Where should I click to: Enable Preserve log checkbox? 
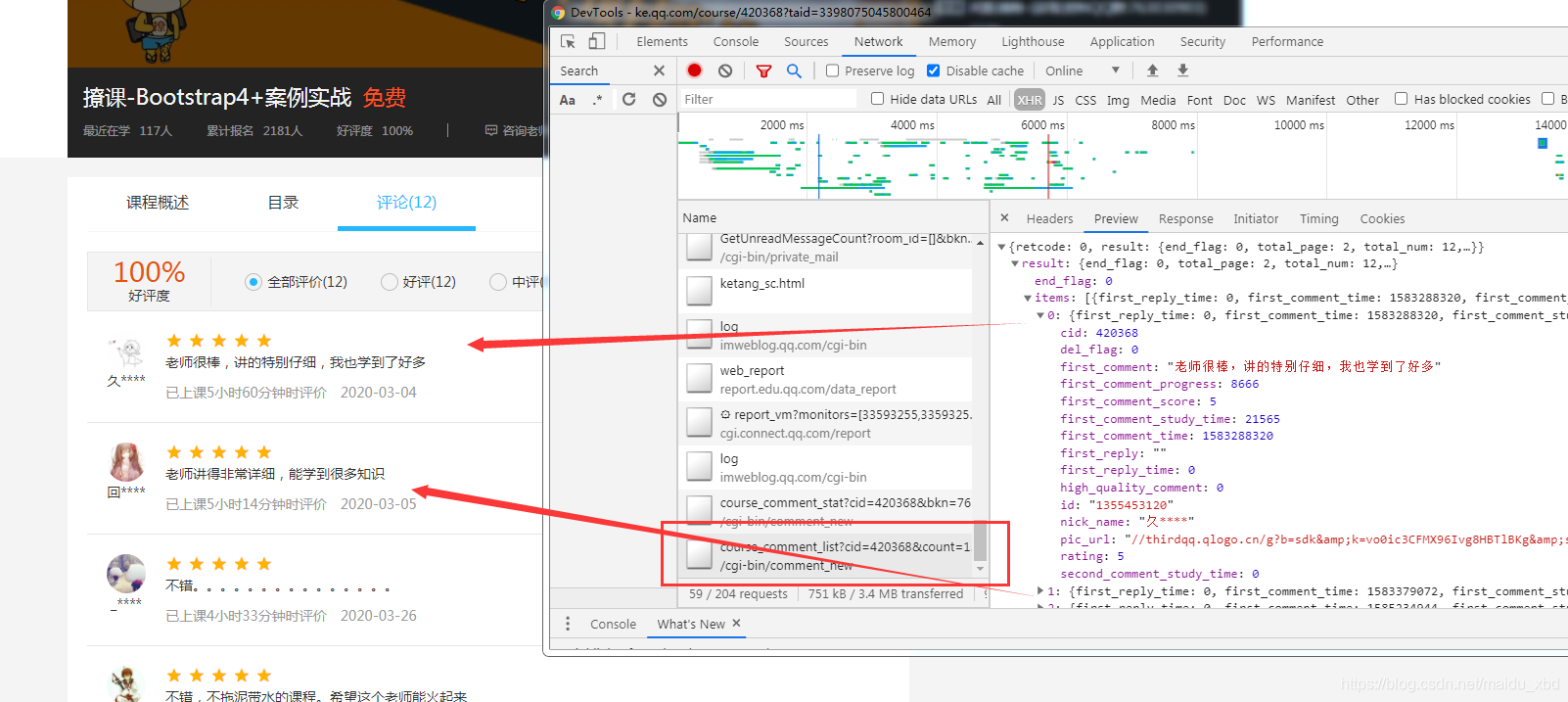coord(832,70)
